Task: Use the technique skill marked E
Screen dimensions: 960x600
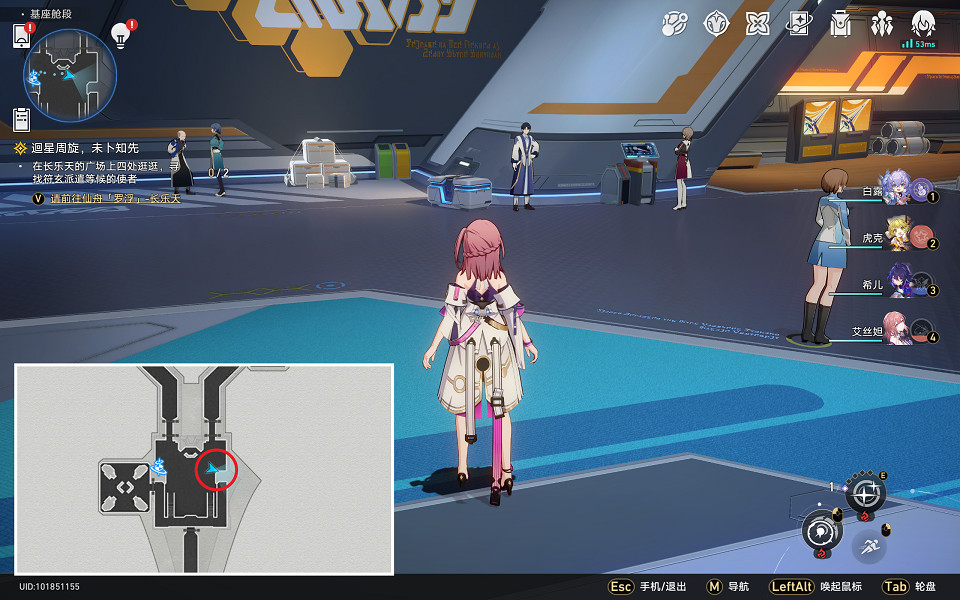Action: 865,493
